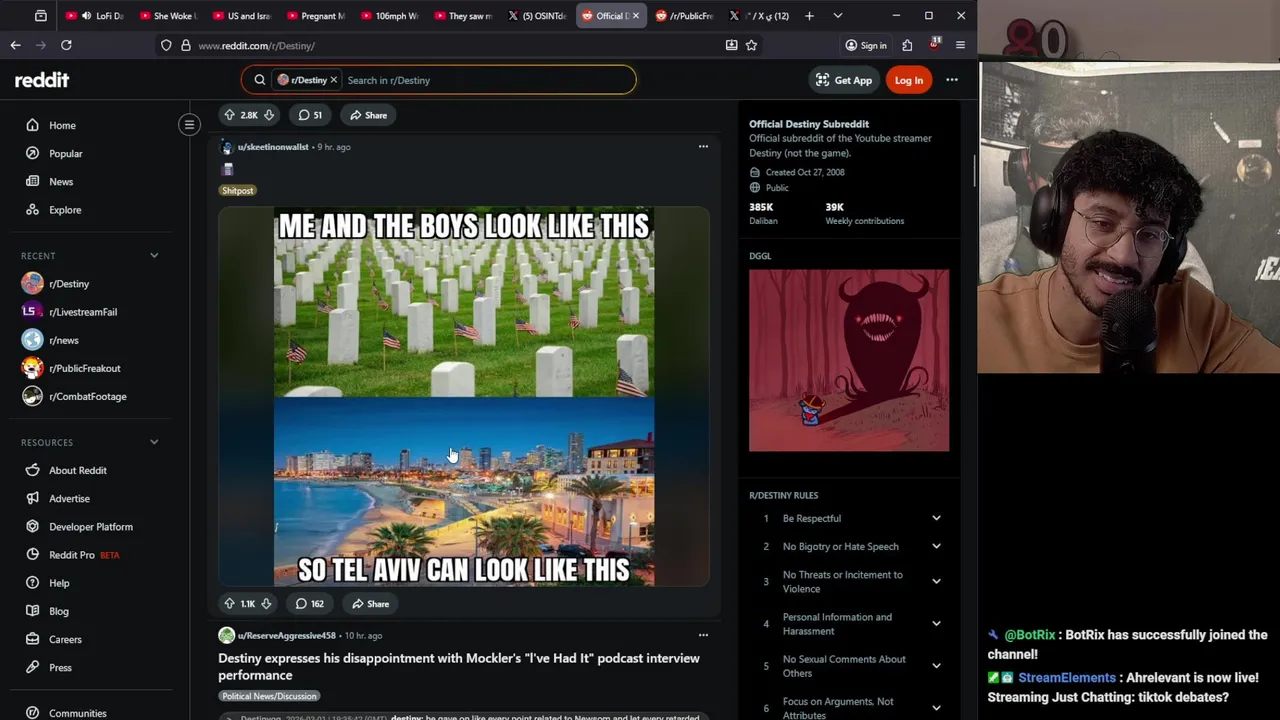Switch to OSINTde X browser tab
The height and width of the screenshot is (720, 1280).
click(x=538, y=16)
